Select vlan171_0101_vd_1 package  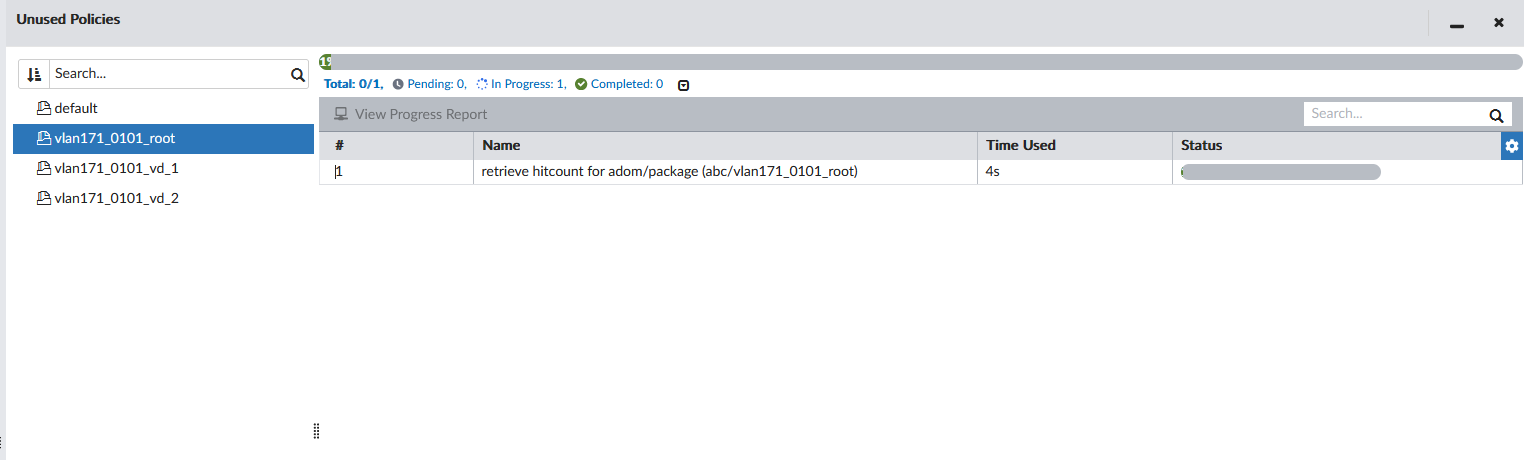tap(163, 168)
